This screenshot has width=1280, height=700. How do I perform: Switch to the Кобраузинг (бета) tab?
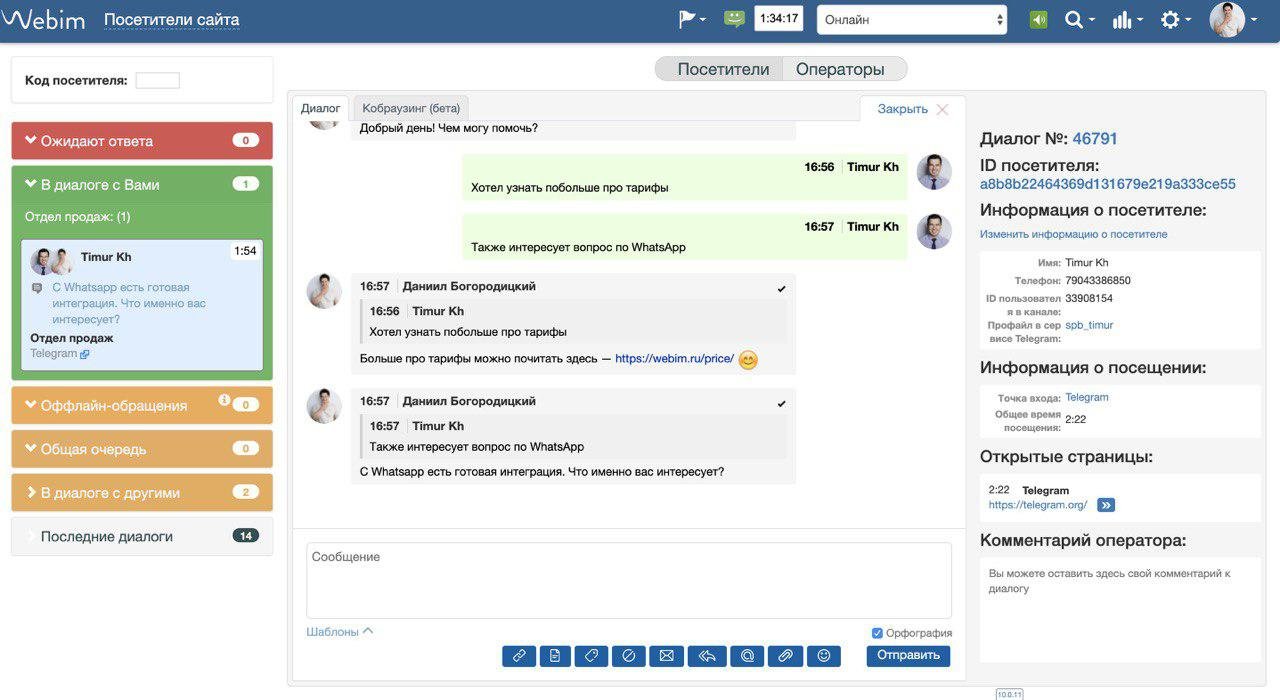(x=410, y=108)
